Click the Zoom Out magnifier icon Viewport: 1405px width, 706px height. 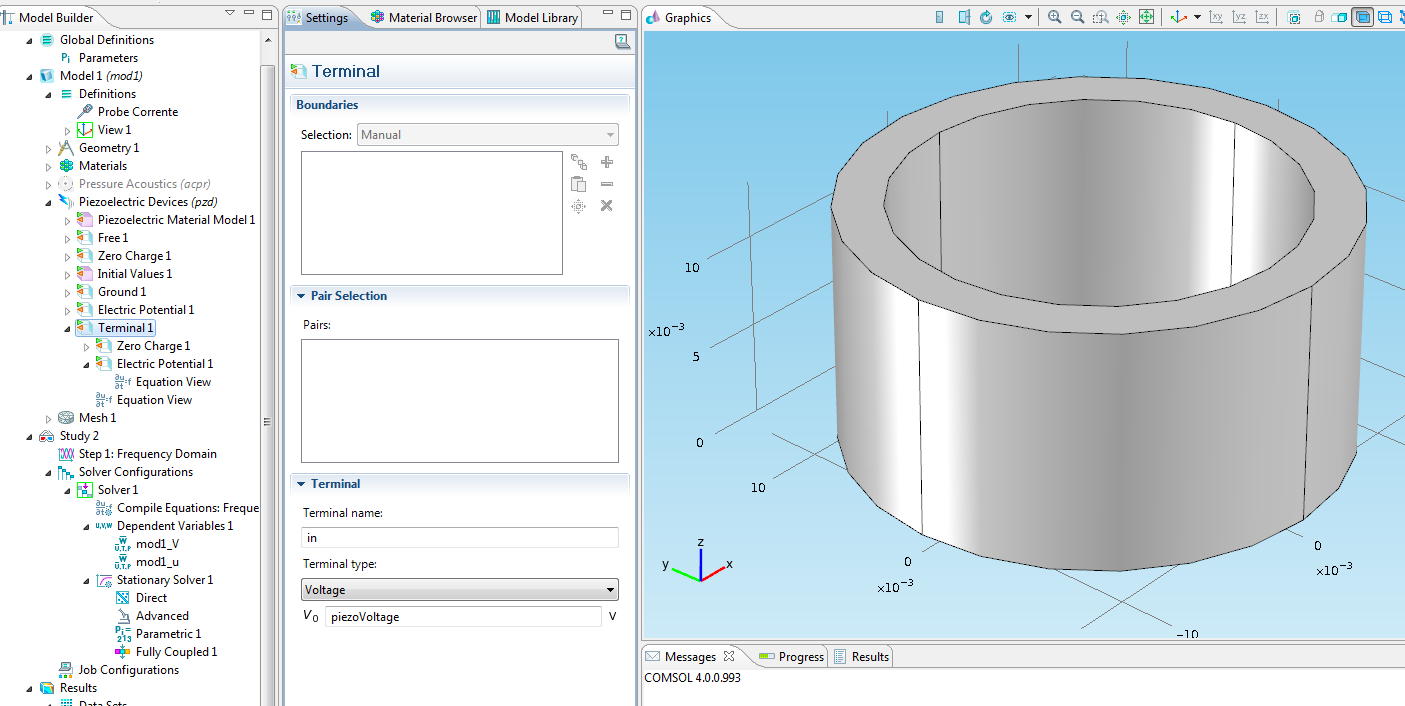point(1077,17)
